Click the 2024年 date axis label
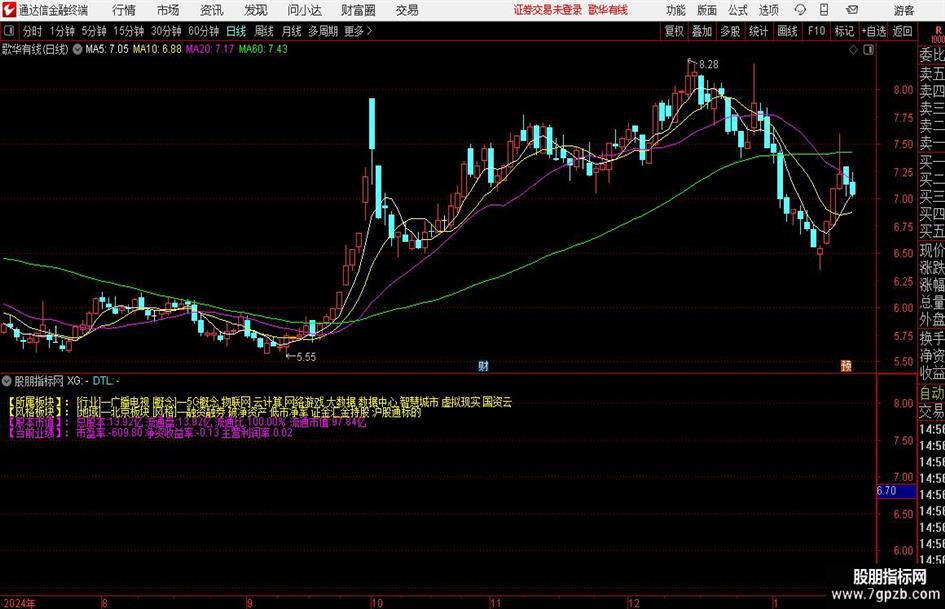Viewport: 945px width, 609px height. coord(19,603)
